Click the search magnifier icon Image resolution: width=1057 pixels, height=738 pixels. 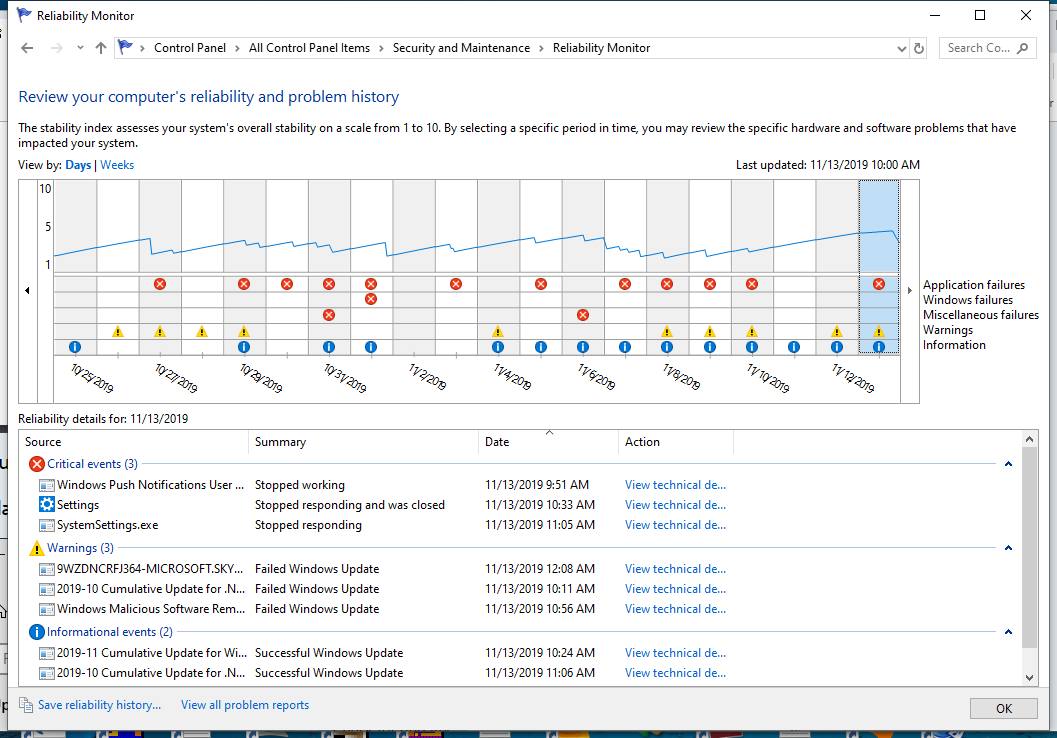[1023, 48]
